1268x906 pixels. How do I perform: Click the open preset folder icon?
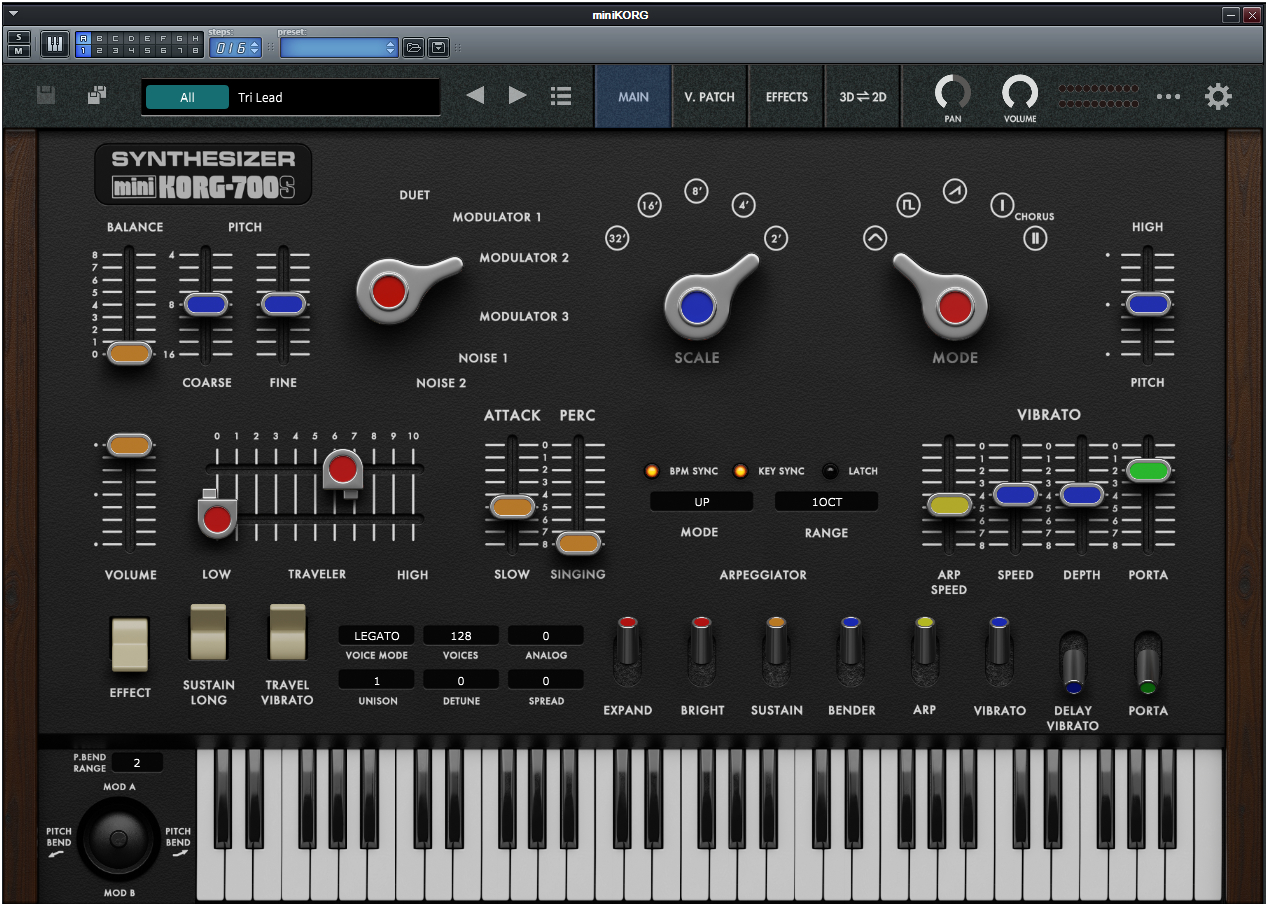(413, 47)
